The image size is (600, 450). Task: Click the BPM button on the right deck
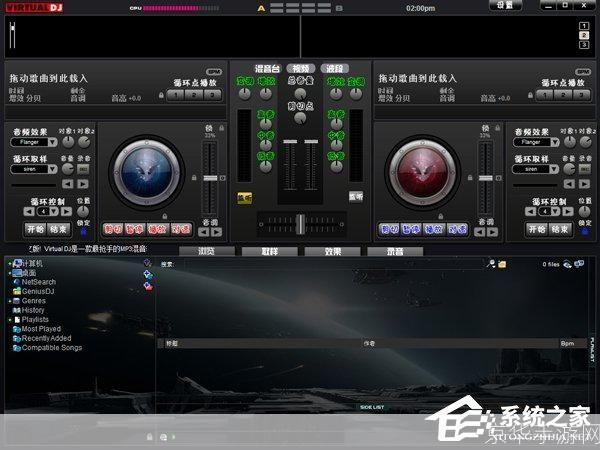pos(583,72)
